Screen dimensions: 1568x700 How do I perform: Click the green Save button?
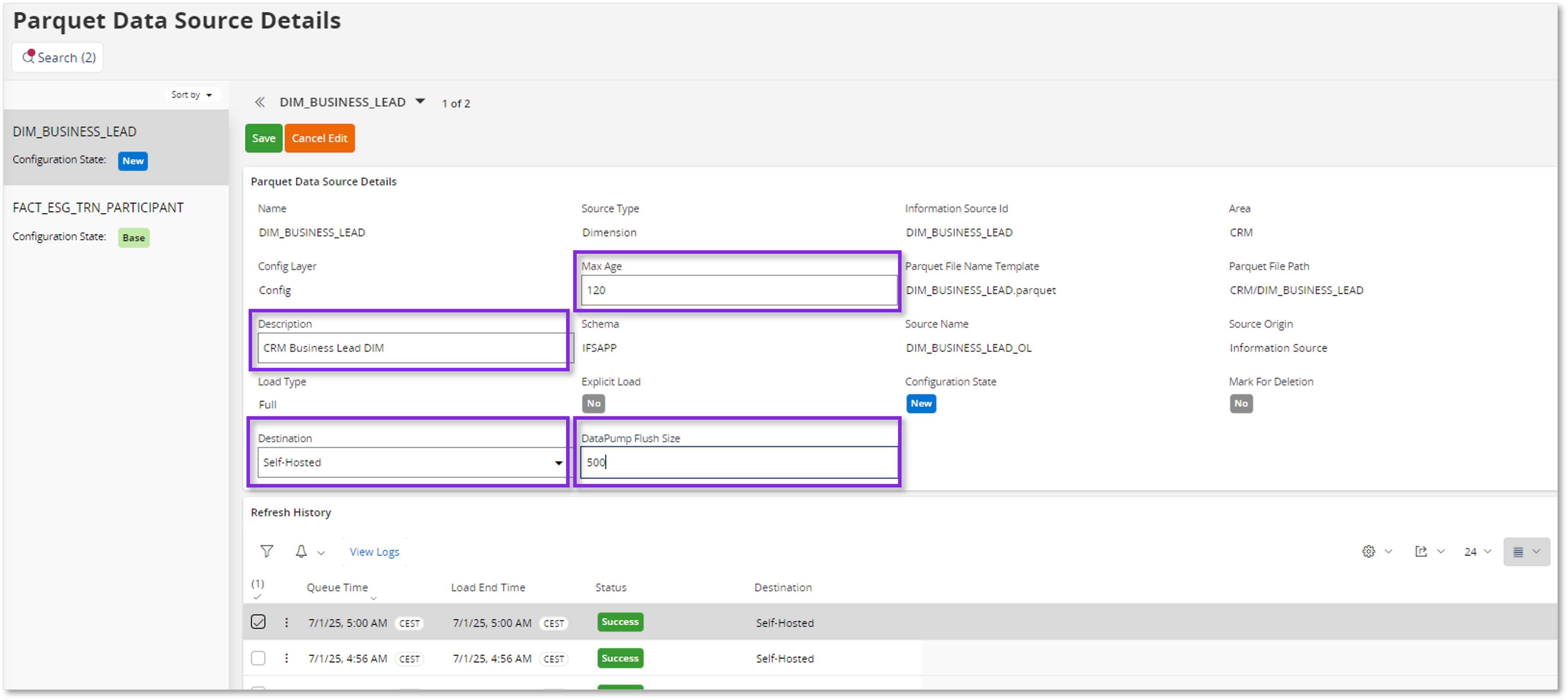[263, 138]
